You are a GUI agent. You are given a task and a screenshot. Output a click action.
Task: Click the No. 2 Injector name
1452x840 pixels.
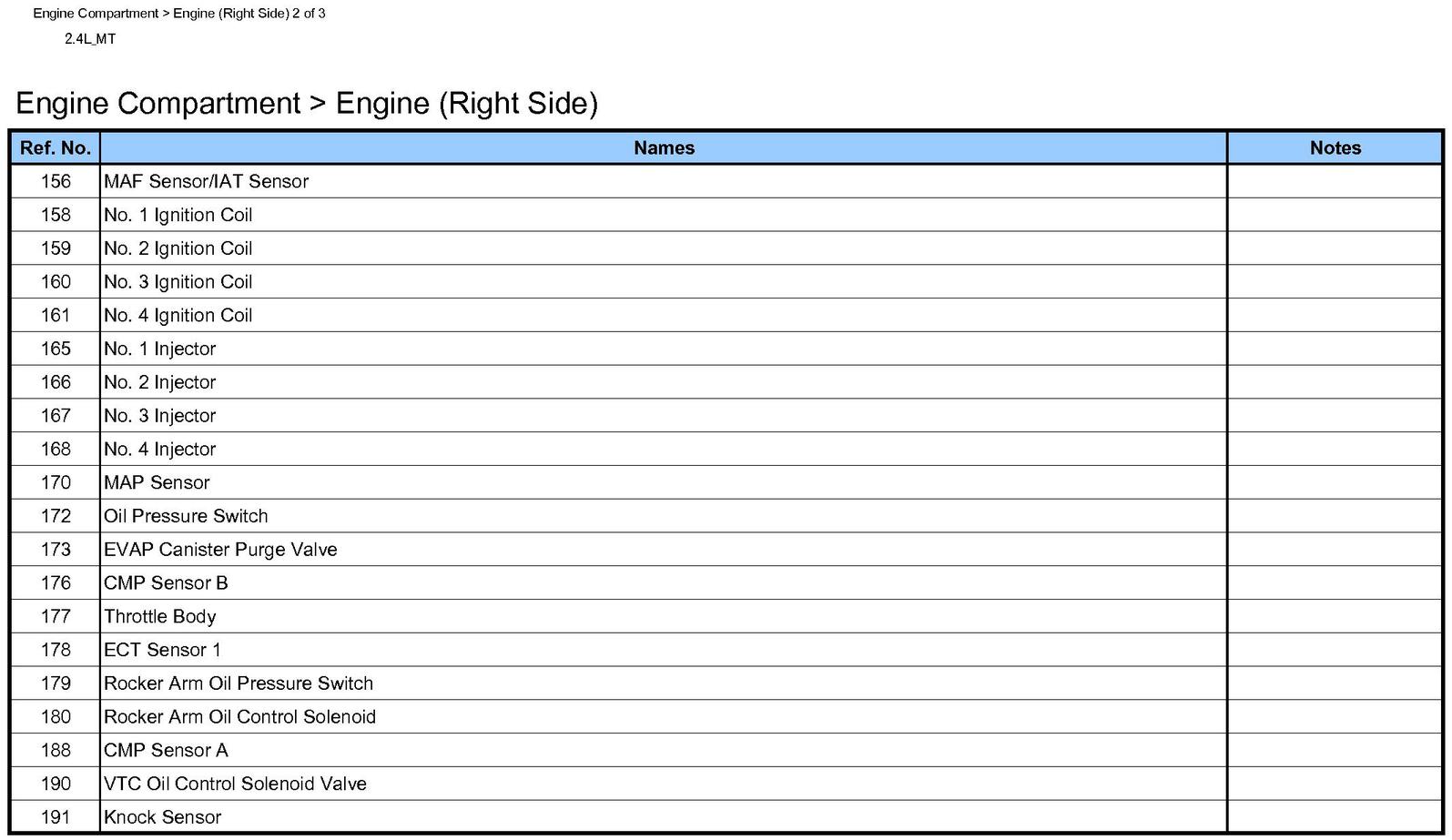coord(159,382)
